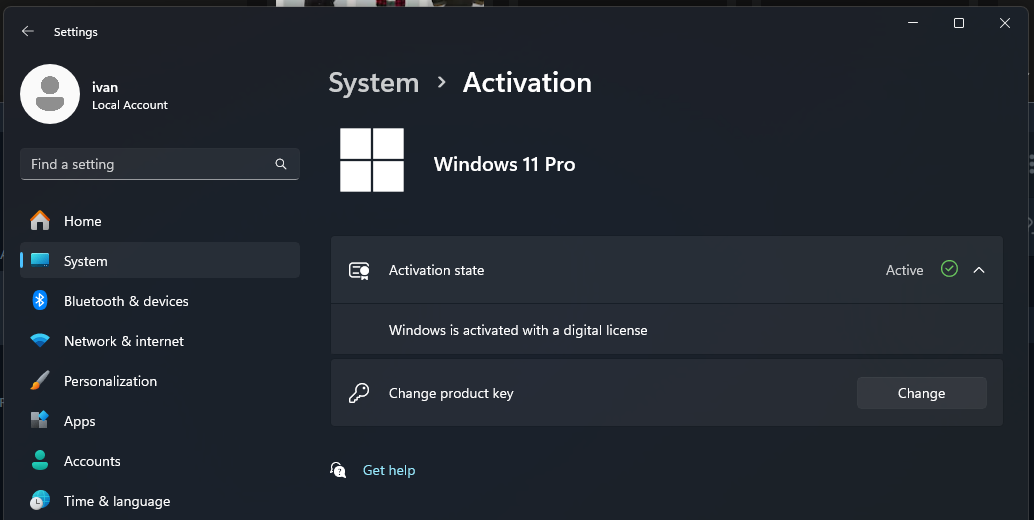1034x520 pixels.
Task: Click 'Windows is activated with a digital license'
Action: click(x=518, y=330)
